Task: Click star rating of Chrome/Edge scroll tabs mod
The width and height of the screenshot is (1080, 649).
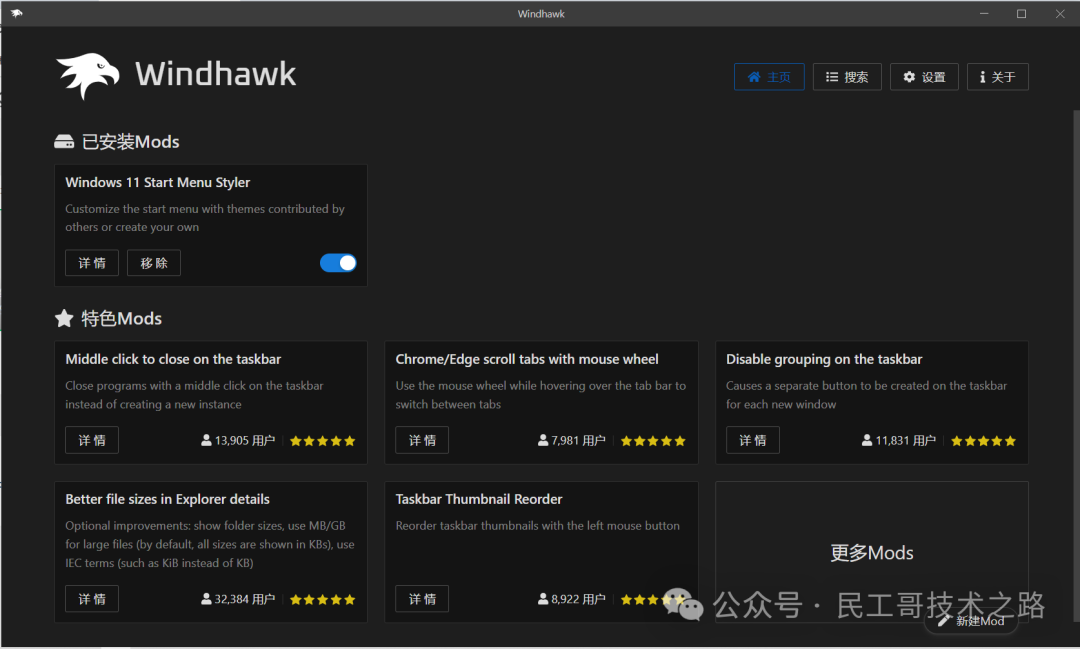Action: [653, 441]
